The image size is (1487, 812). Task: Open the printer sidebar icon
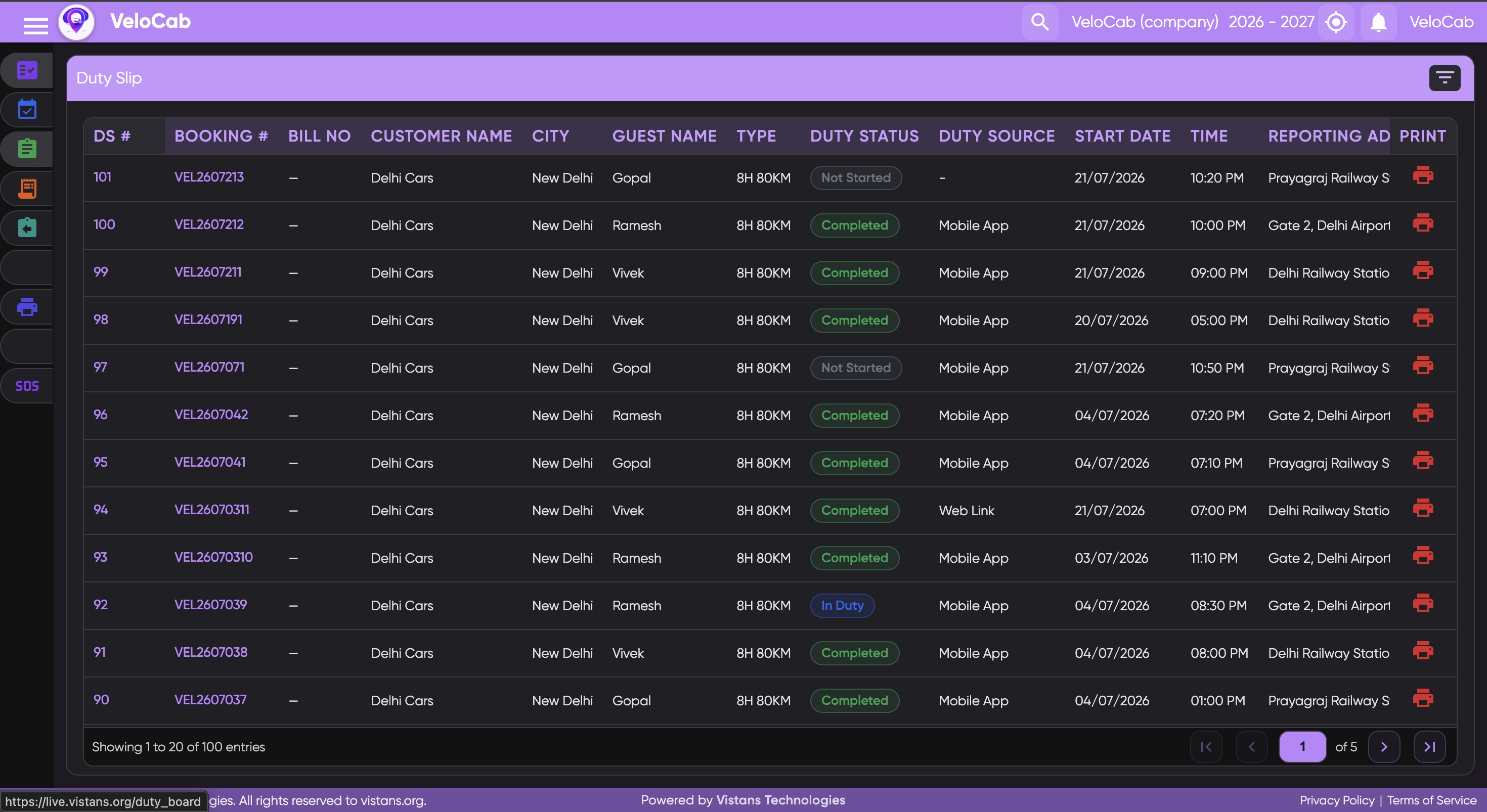(x=27, y=306)
